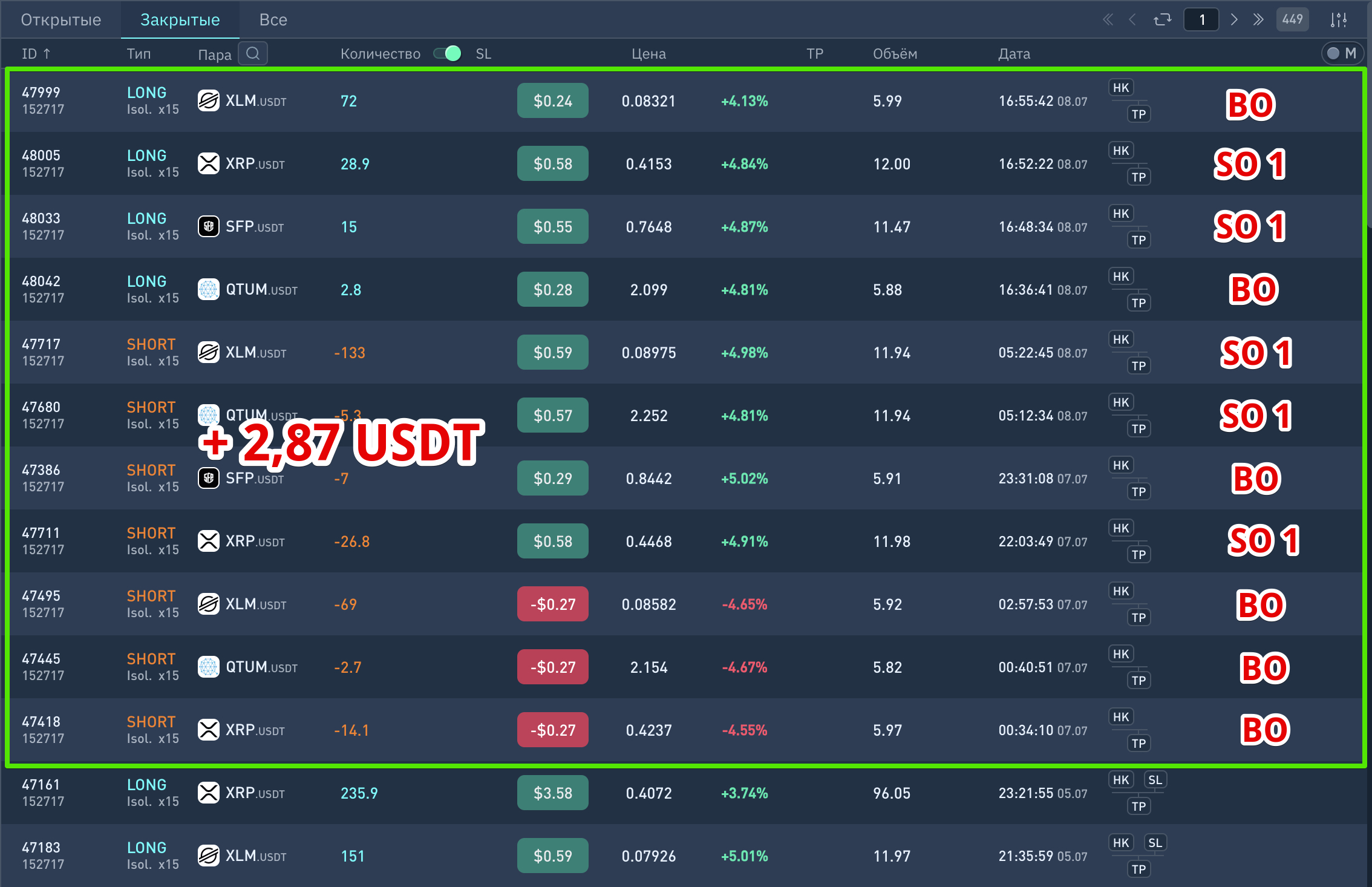
Task: Click the QTUM coin icon in row 48042
Action: 209,290
